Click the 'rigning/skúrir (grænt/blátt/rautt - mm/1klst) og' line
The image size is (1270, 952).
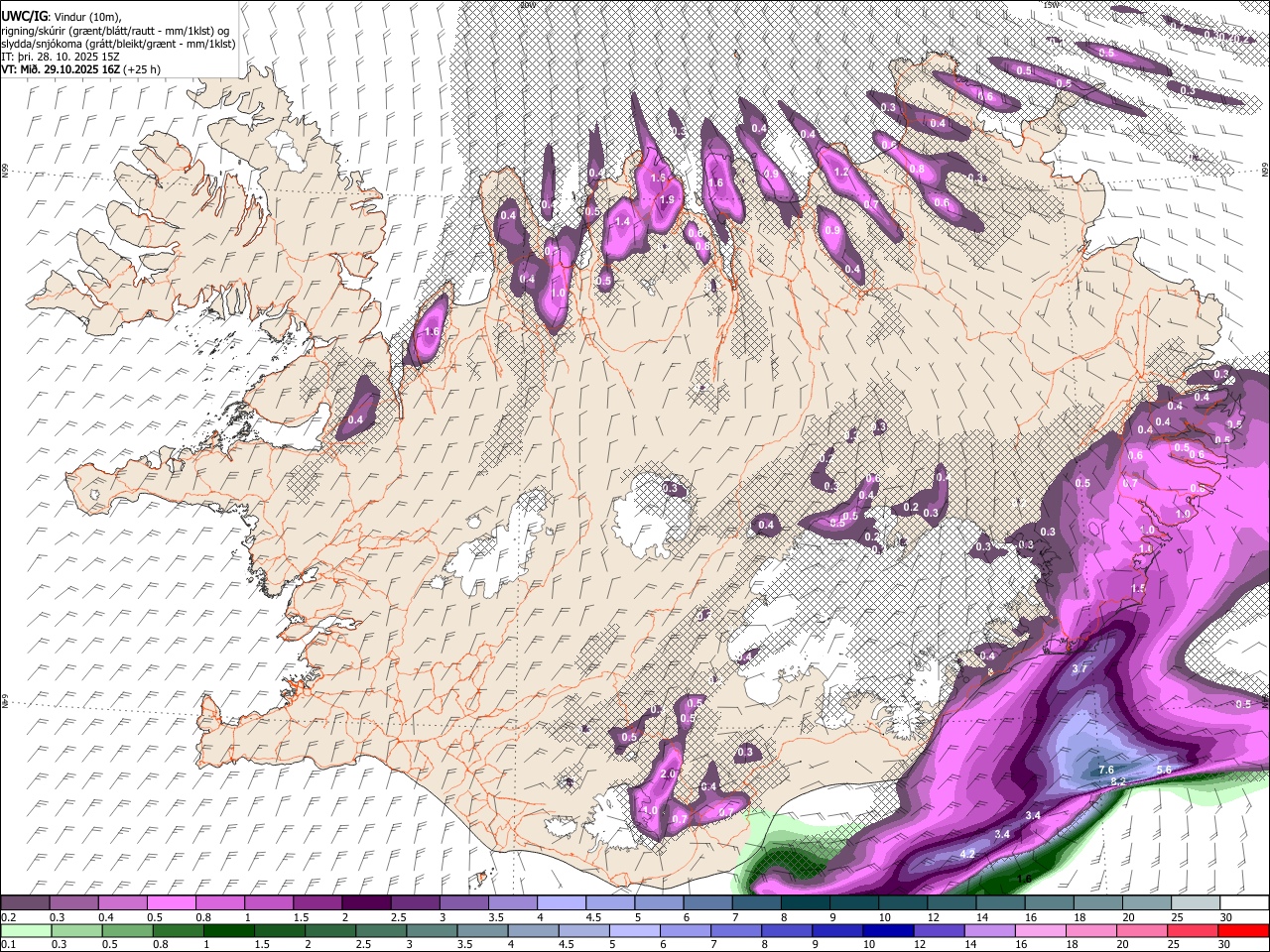pos(116,31)
